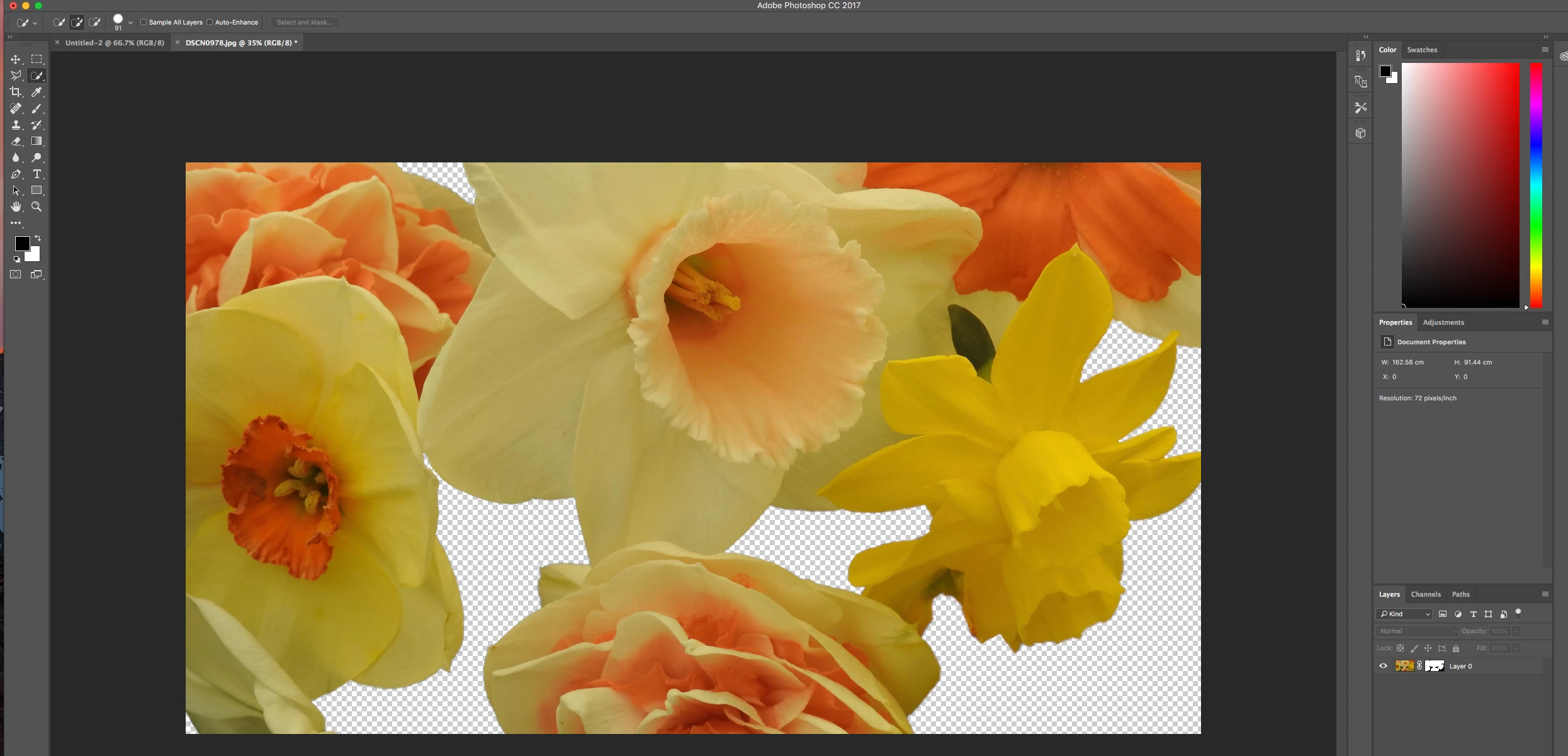Select the Eraser tool
The width and height of the screenshot is (1568, 756).
point(16,141)
